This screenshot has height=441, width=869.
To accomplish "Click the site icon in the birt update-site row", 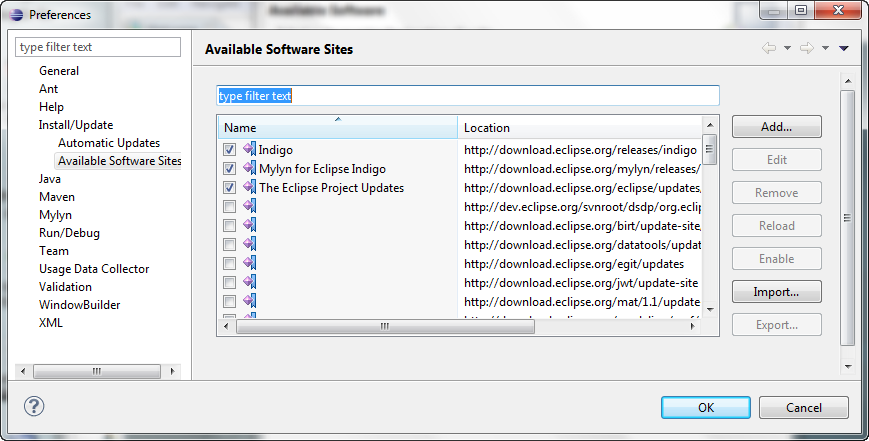I will click(250, 224).
